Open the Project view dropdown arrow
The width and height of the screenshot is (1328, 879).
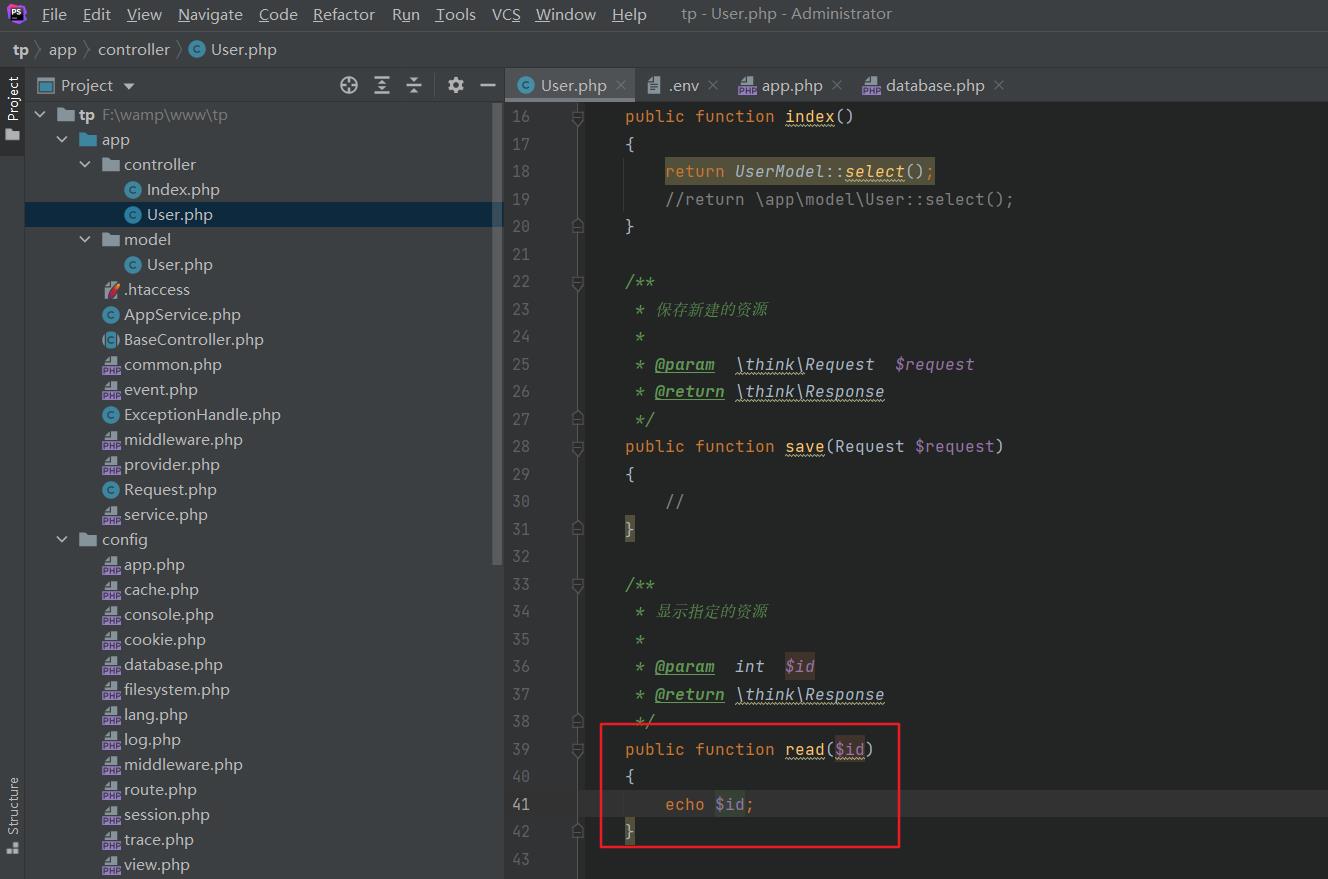point(129,86)
